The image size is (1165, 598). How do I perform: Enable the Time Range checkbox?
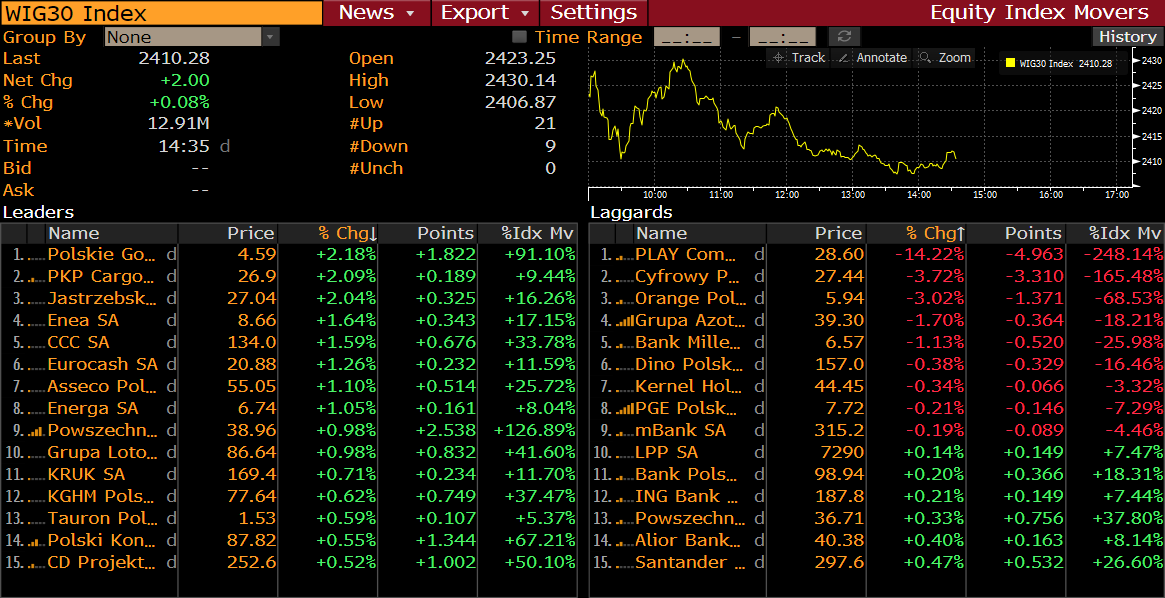[x=519, y=37]
